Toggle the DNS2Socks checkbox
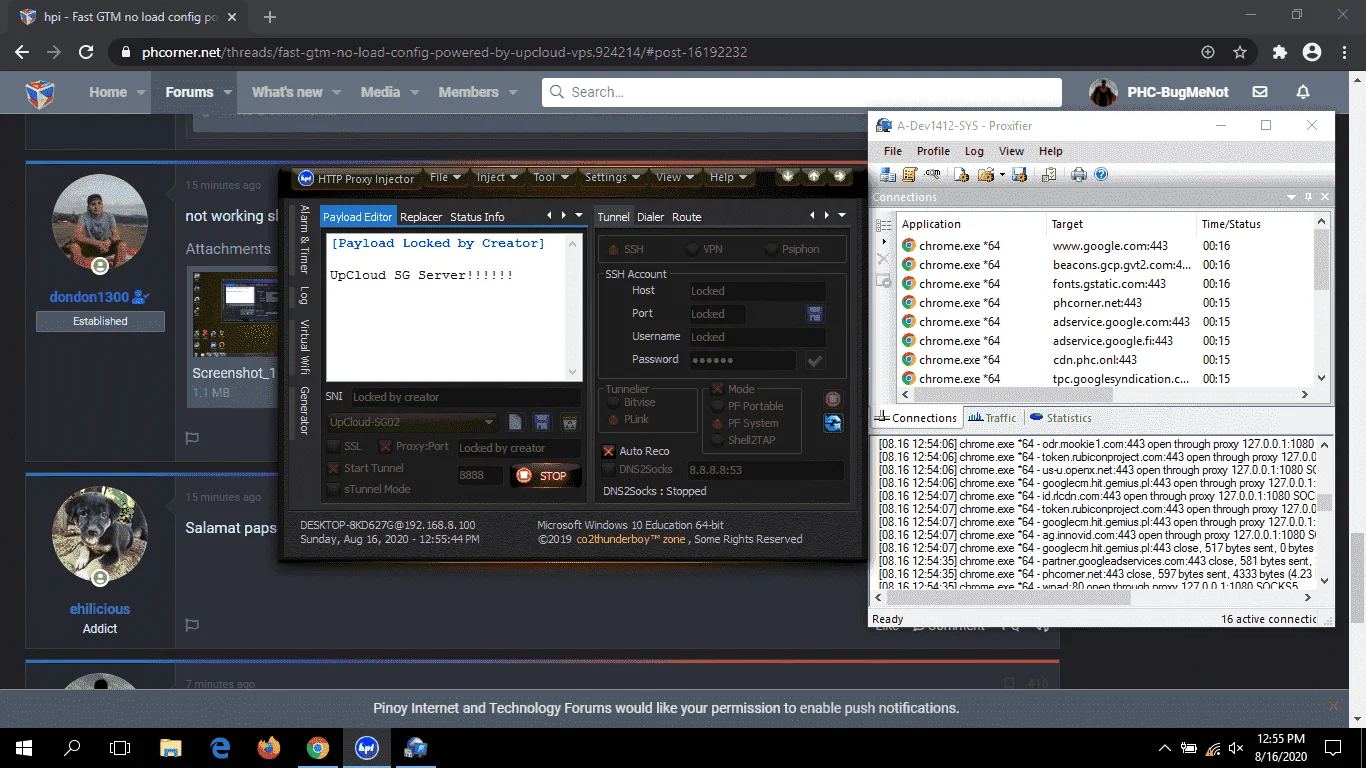This screenshot has height=768, width=1366. (x=608, y=469)
